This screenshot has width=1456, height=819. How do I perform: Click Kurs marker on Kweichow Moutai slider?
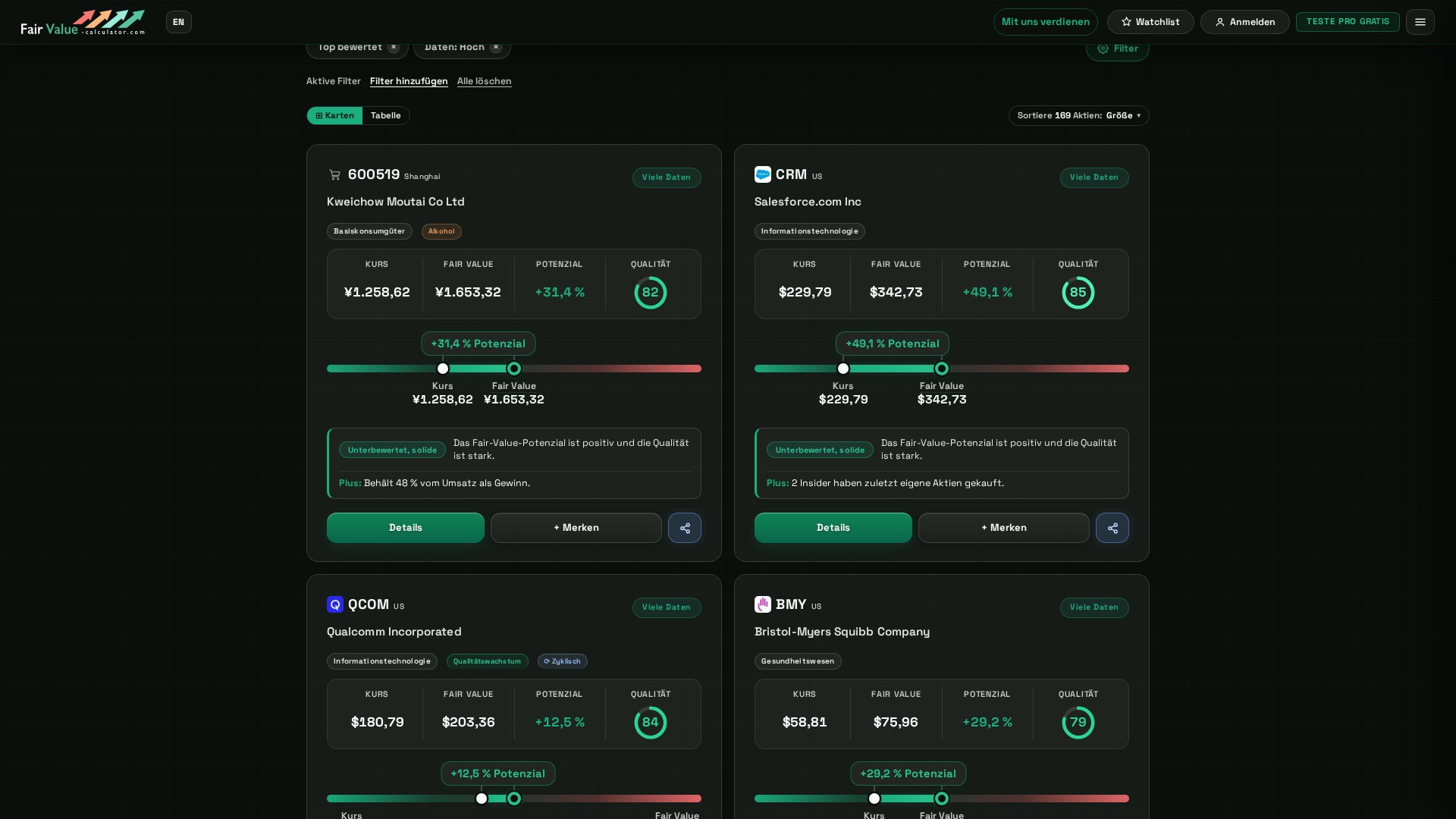[443, 369]
